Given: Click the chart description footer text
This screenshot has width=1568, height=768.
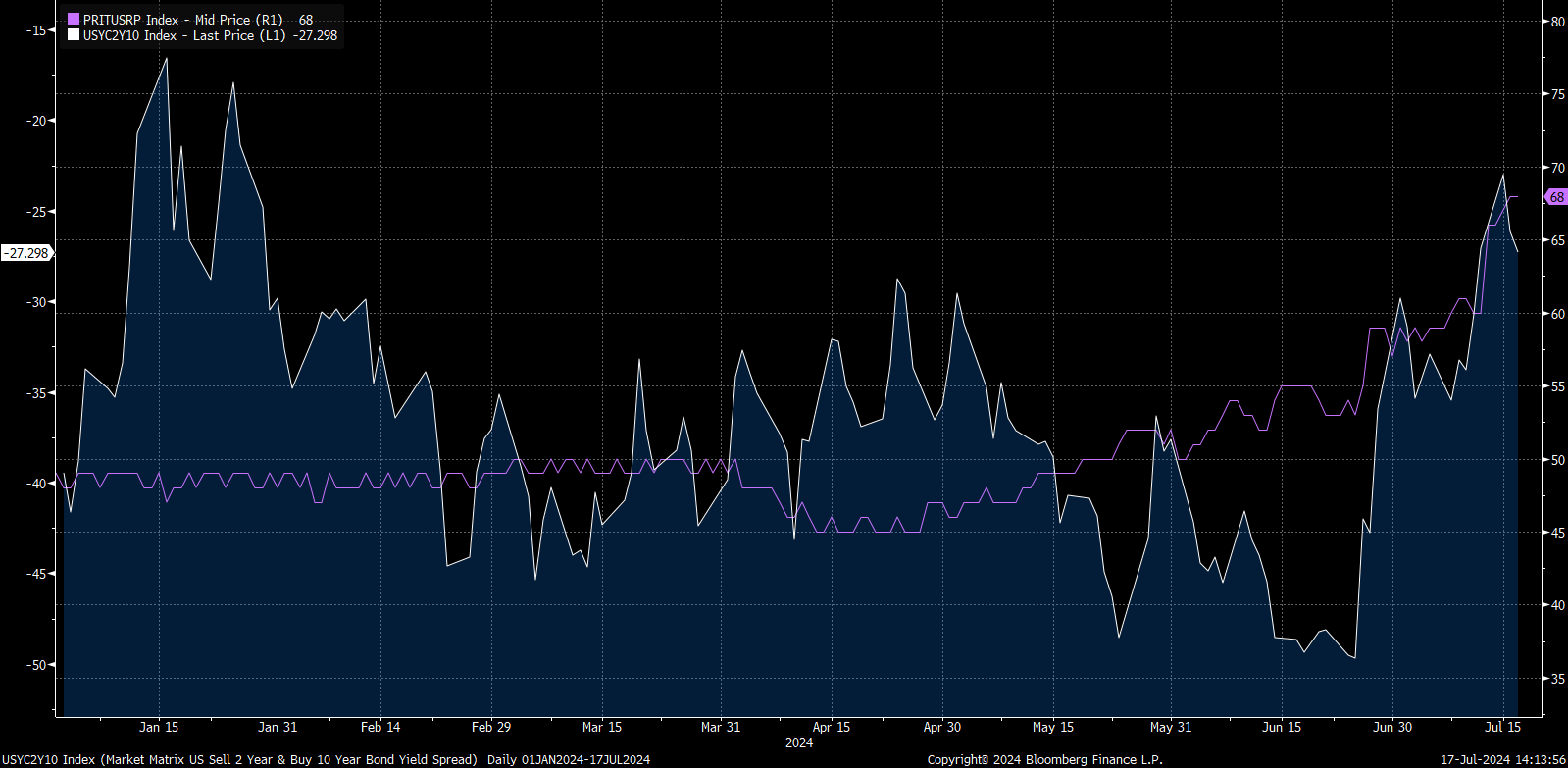Looking at the screenshot, I should pos(326,759).
